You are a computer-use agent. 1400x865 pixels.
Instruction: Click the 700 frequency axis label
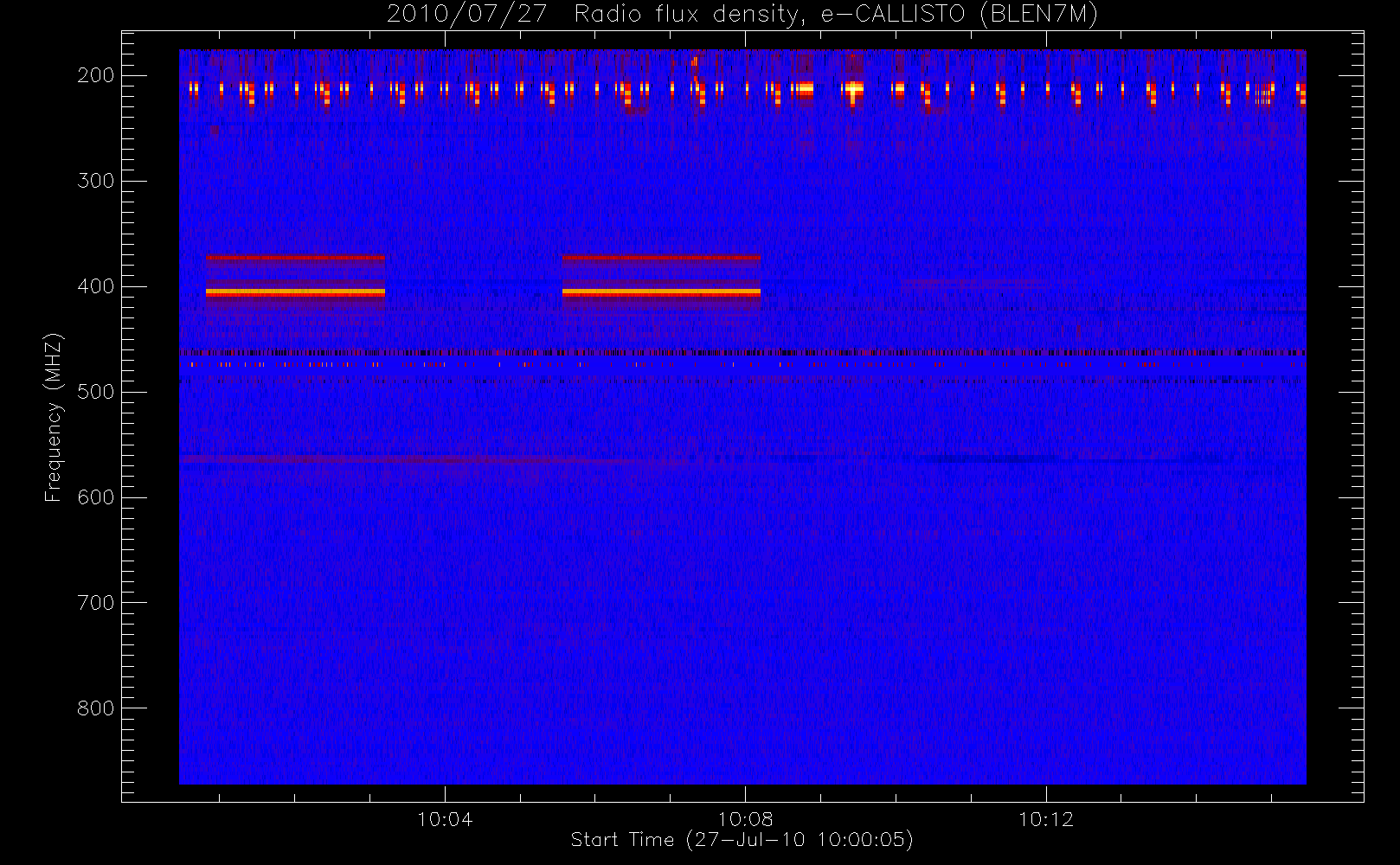coord(95,603)
